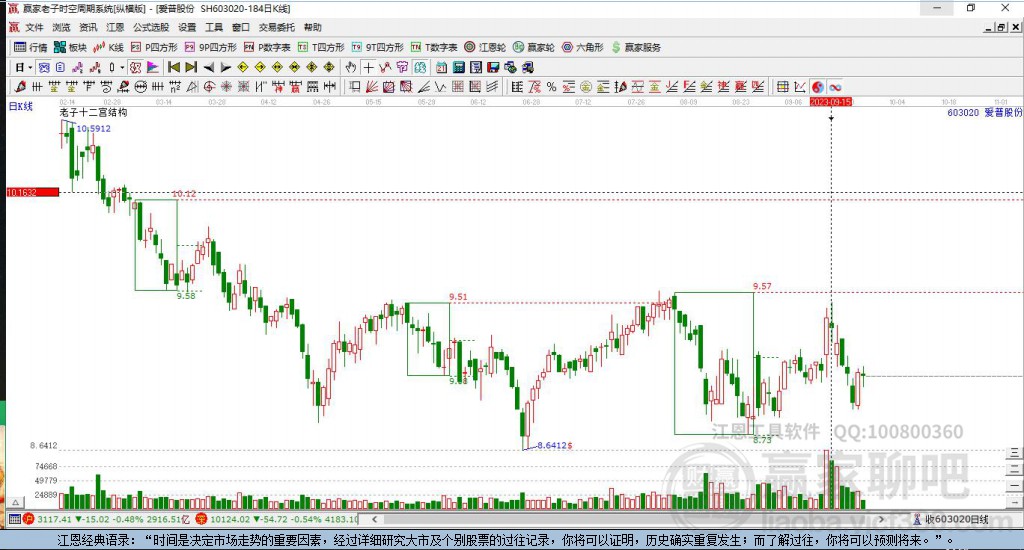1024x550 pixels.
Task: Select the 收603020日线 bottom tab
Action: 950,519
